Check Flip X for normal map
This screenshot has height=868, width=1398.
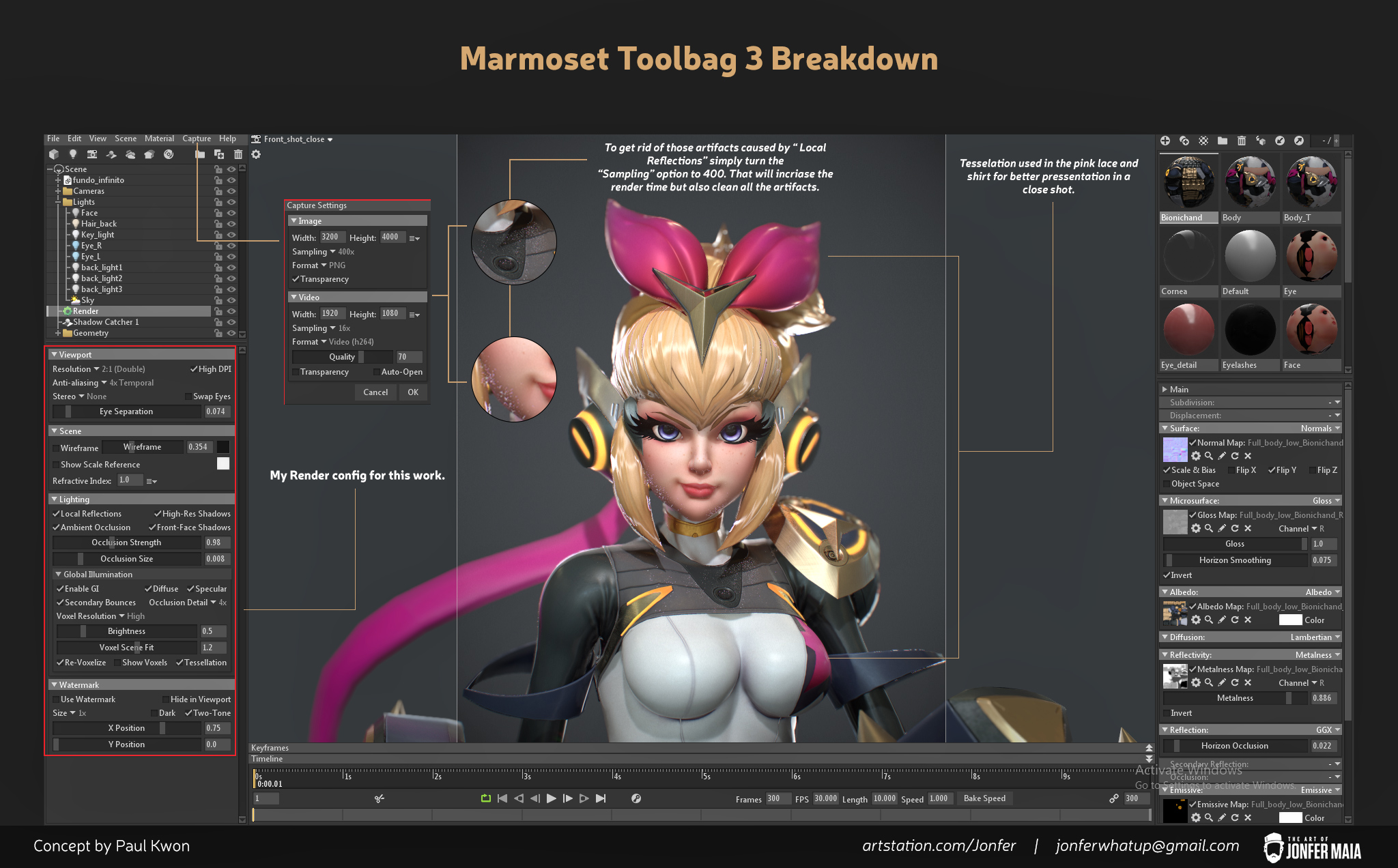1231,470
